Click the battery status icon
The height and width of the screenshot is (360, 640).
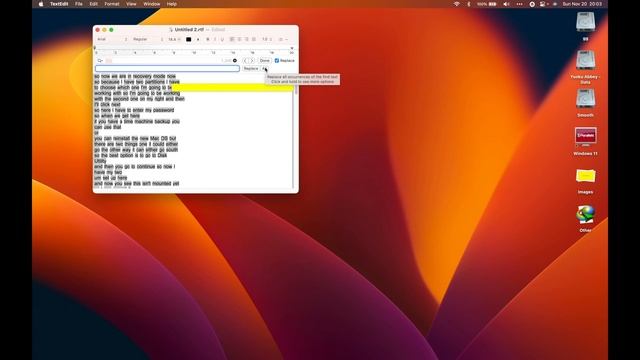(x=487, y=4)
